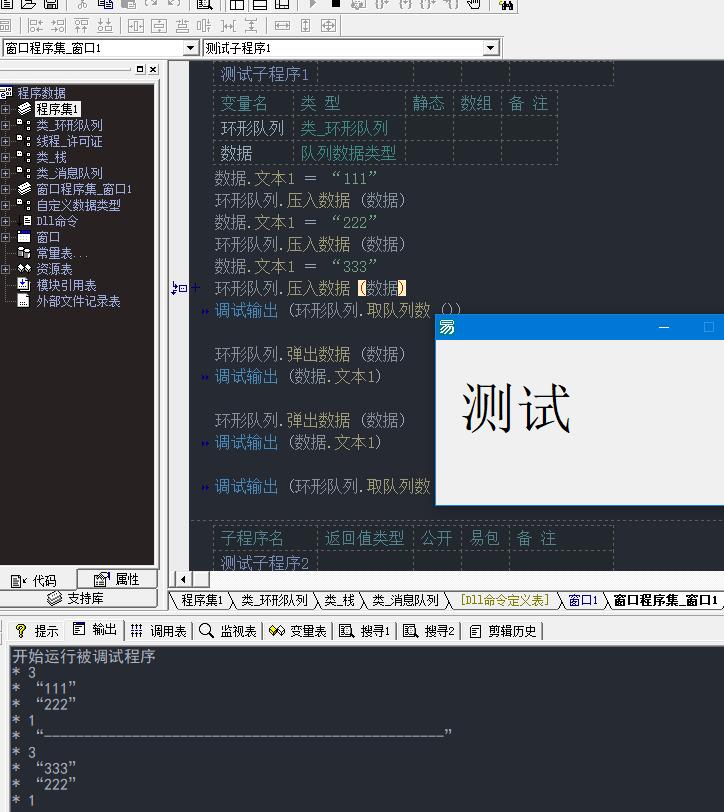Close the project tree panel
The image size is (724, 812).
click(152, 70)
